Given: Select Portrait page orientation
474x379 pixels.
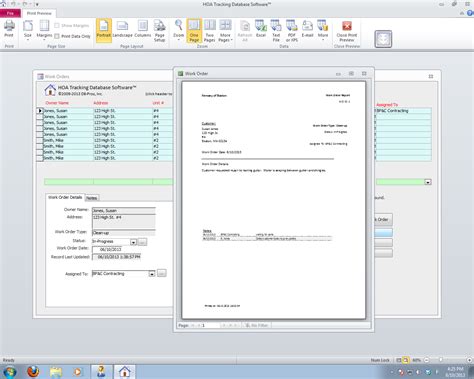Looking at the screenshot, I should point(104,30).
